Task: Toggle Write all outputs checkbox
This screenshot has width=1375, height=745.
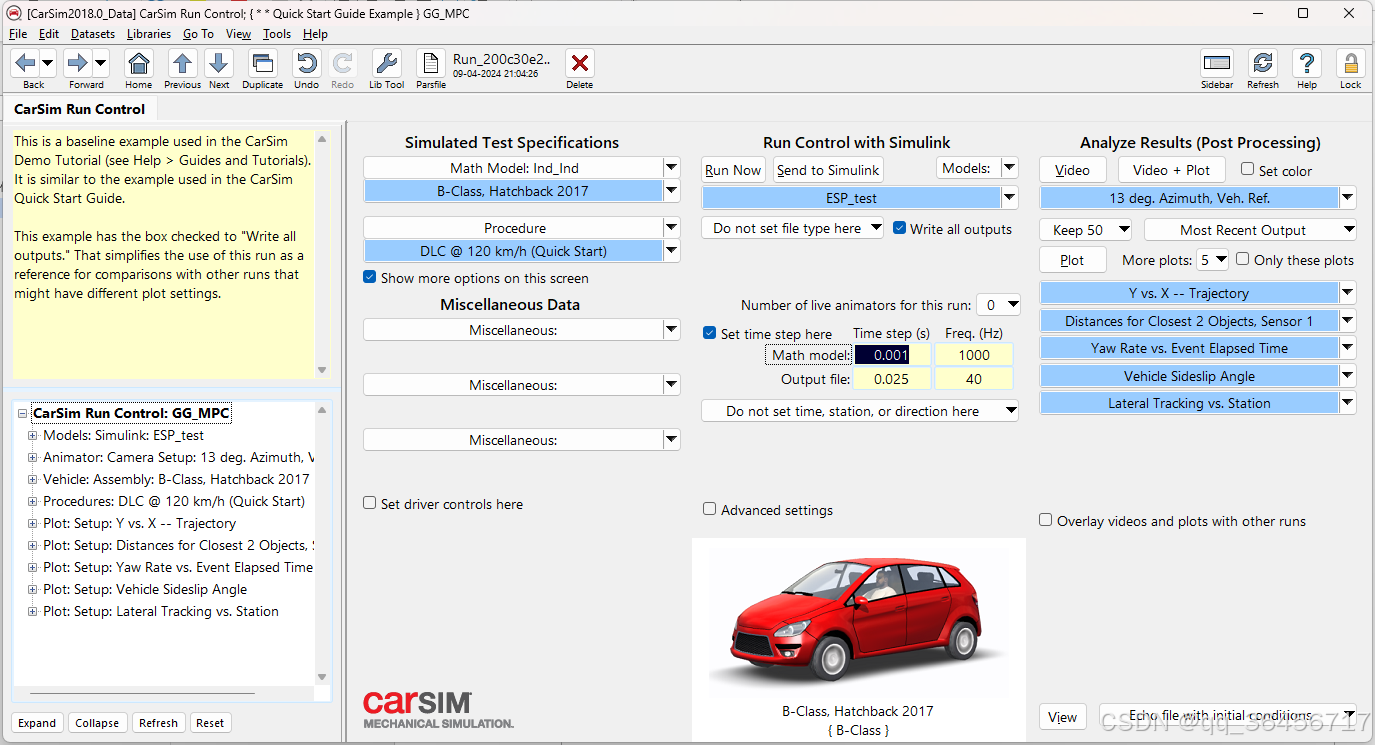Action: point(899,228)
